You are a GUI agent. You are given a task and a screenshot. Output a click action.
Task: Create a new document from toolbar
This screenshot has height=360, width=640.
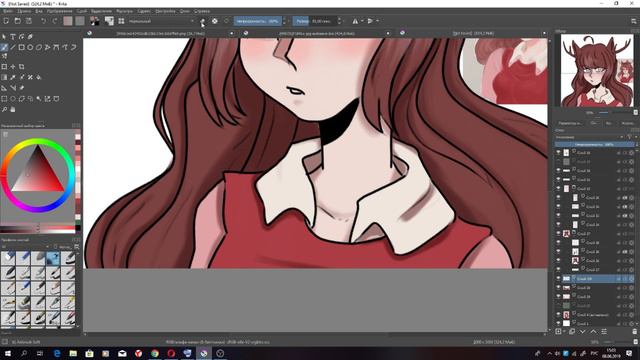pos(6,21)
